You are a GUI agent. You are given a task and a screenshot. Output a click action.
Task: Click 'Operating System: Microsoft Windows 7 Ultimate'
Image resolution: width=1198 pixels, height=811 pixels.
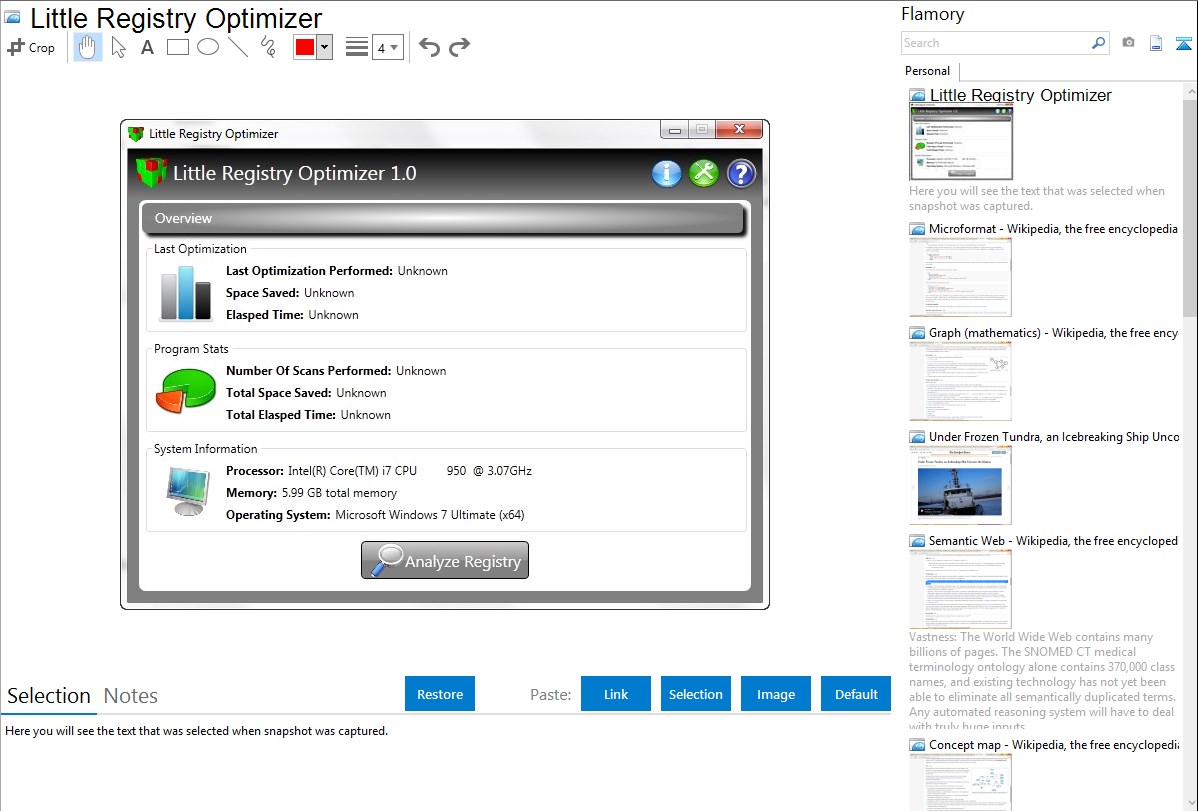(x=375, y=515)
